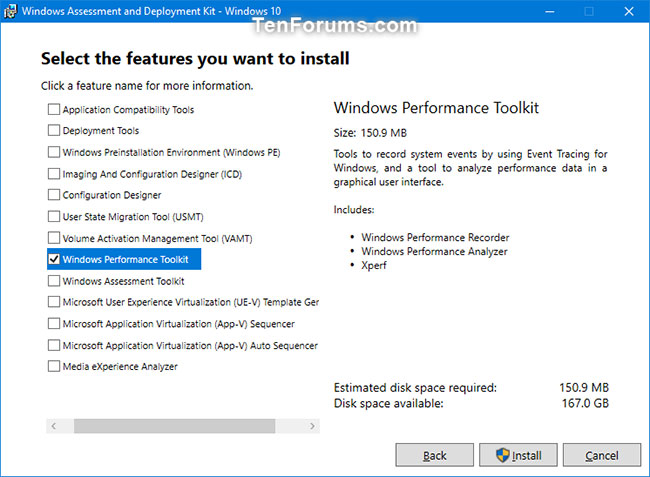The image size is (650, 477).
Task: Click 'User State Migration Tool (USMT)' name
Action: pyautogui.click(x=133, y=217)
